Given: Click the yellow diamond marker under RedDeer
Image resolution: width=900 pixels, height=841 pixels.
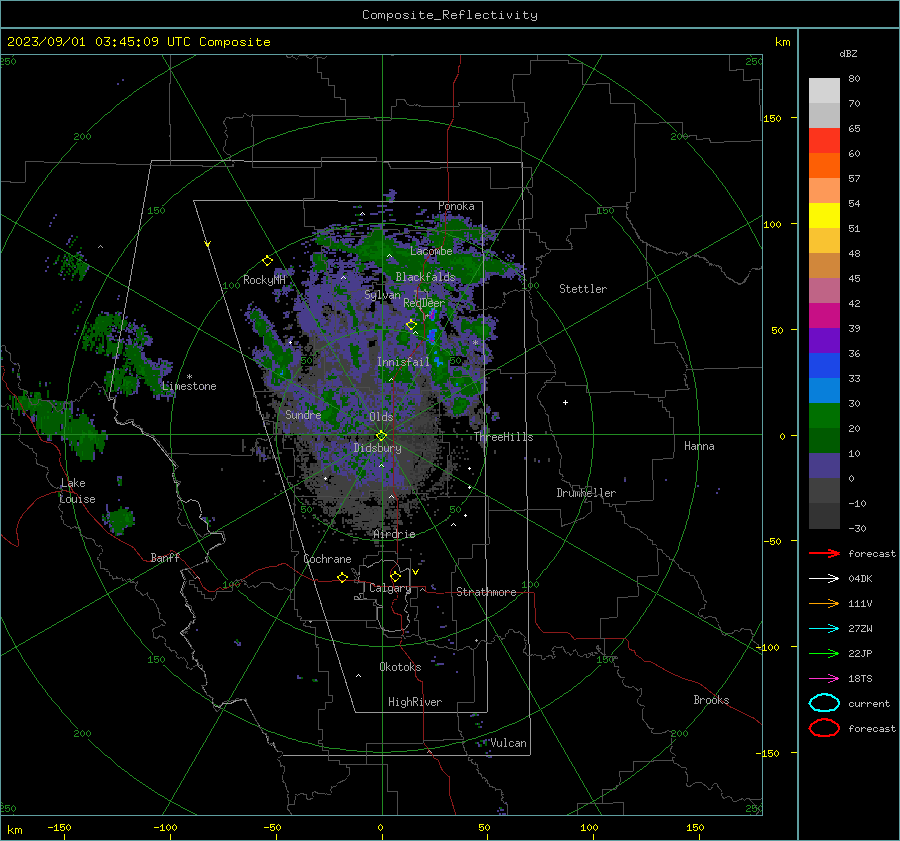Looking at the screenshot, I should click(x=411, y=325).
